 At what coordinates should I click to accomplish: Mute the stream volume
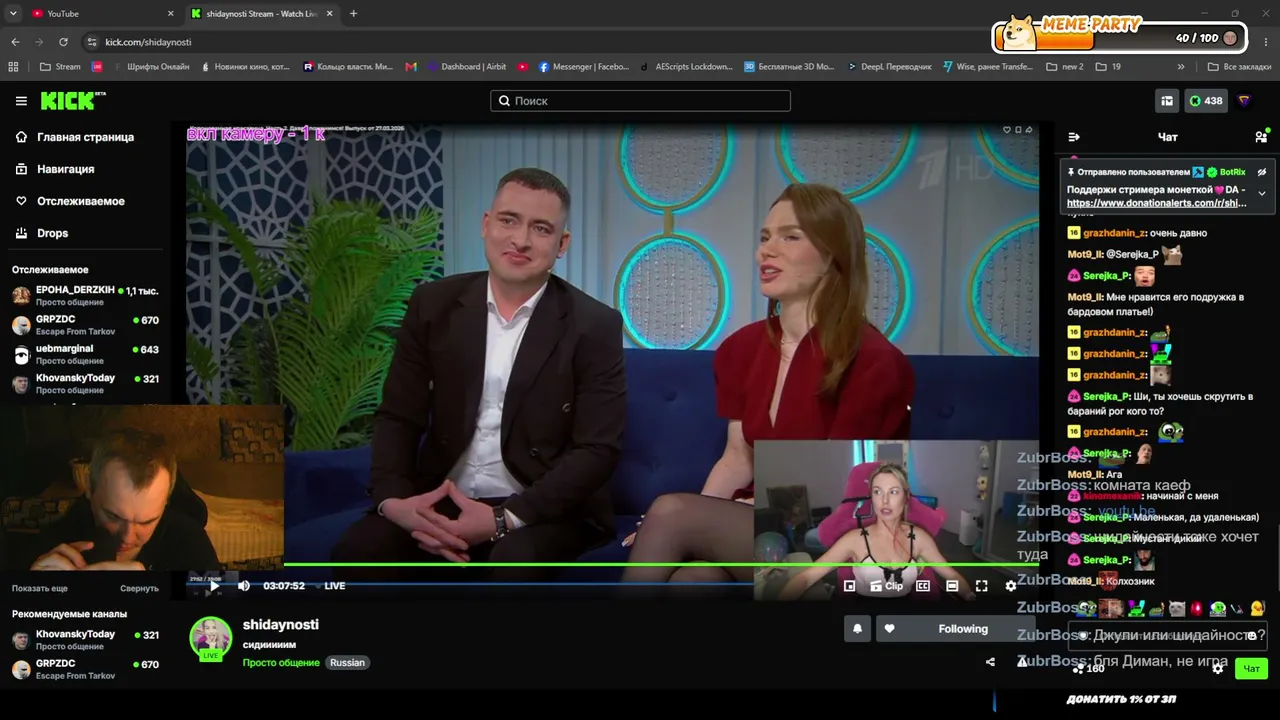[x=244, y=586]
